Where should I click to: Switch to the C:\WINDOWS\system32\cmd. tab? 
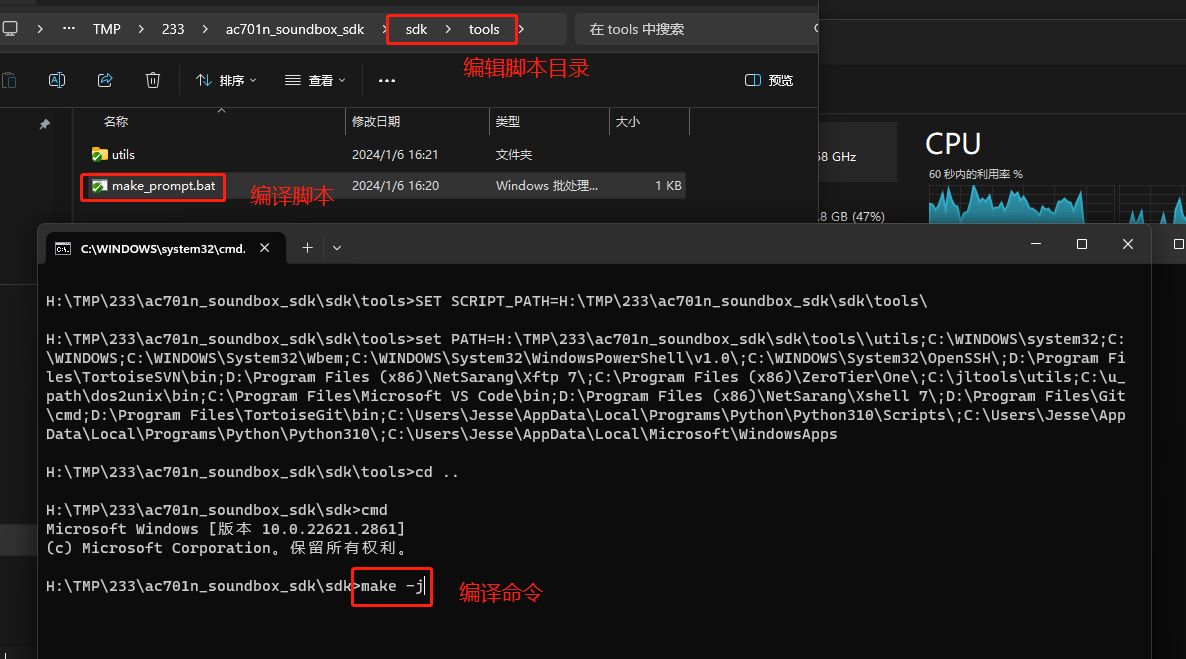166,248
